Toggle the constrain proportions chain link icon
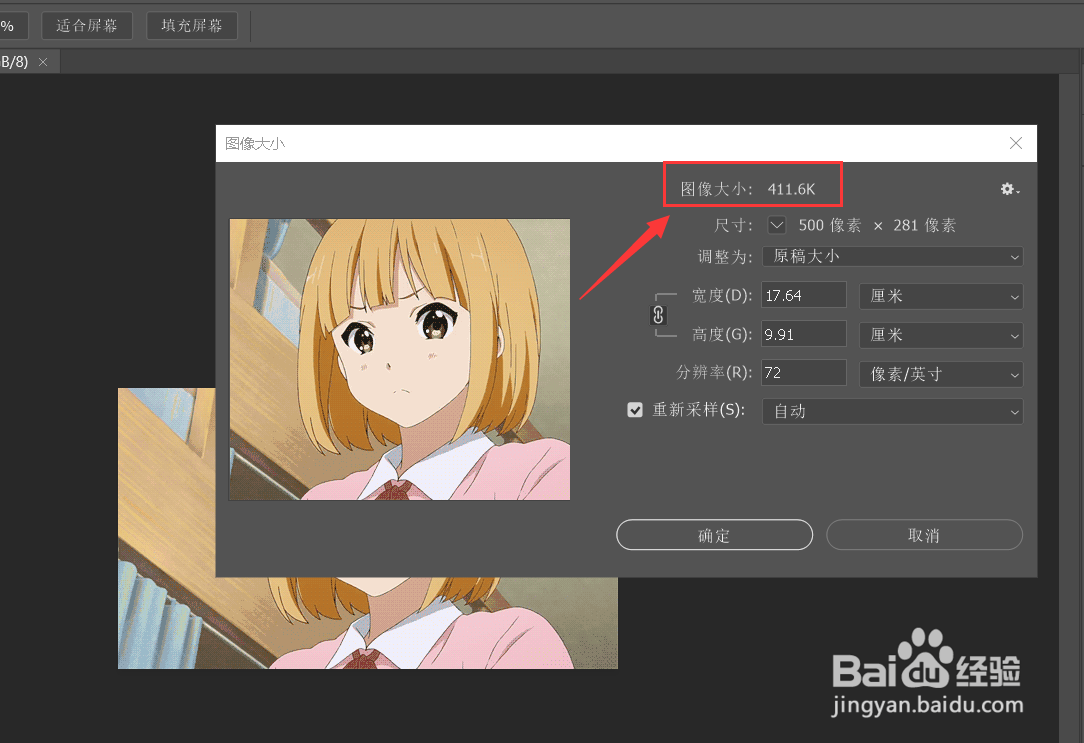The width and height of the screenshot is (1084, 743). point(658,315)
